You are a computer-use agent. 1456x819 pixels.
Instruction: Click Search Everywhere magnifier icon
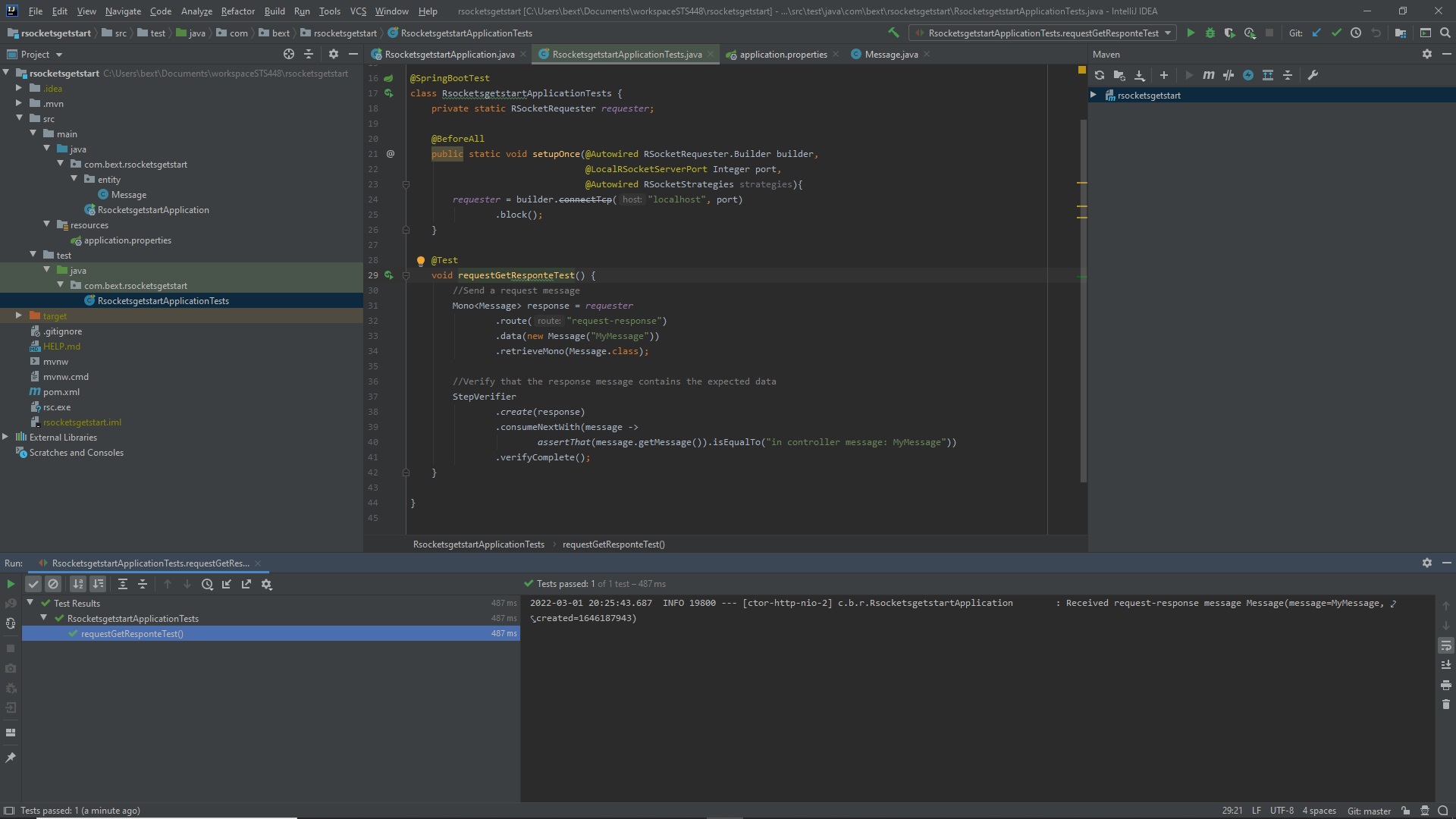1445,33
